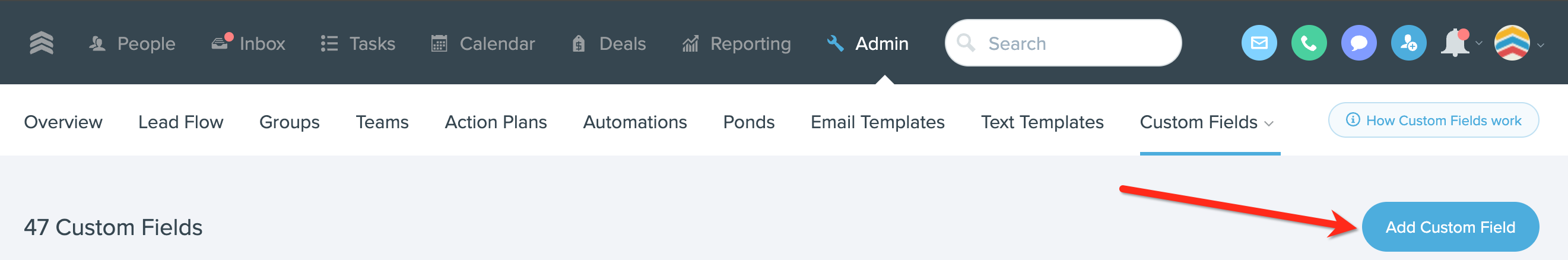Click the Follow Up Boss logo icon

click(42, 43)
